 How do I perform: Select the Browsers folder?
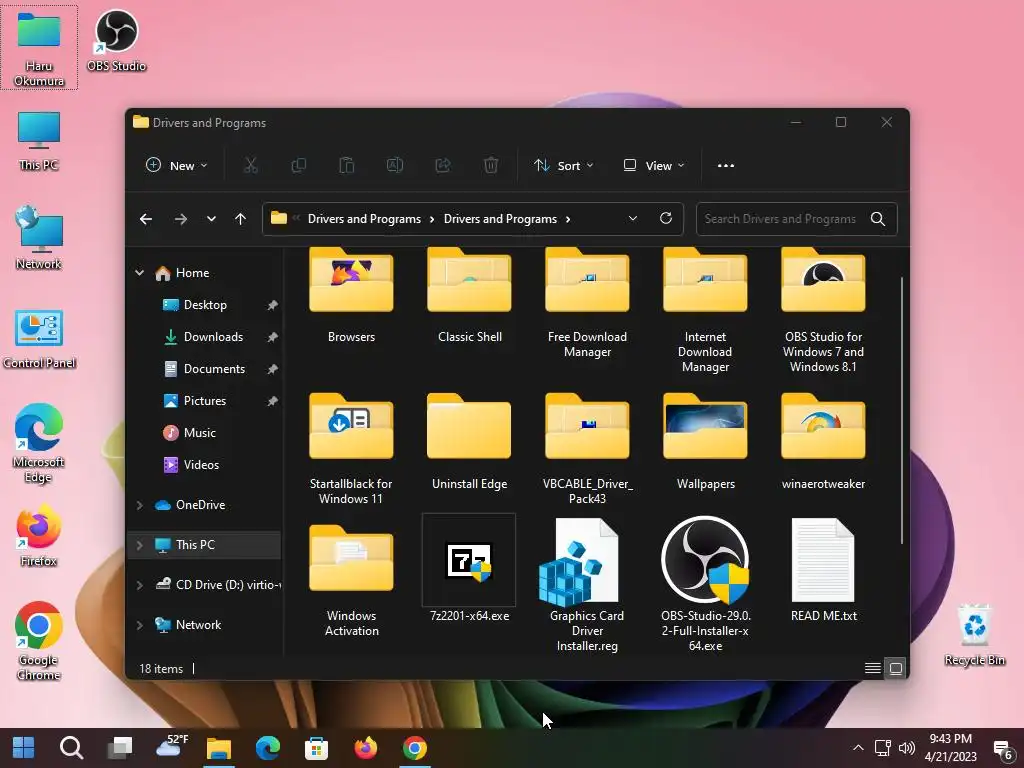coord(351,296)
